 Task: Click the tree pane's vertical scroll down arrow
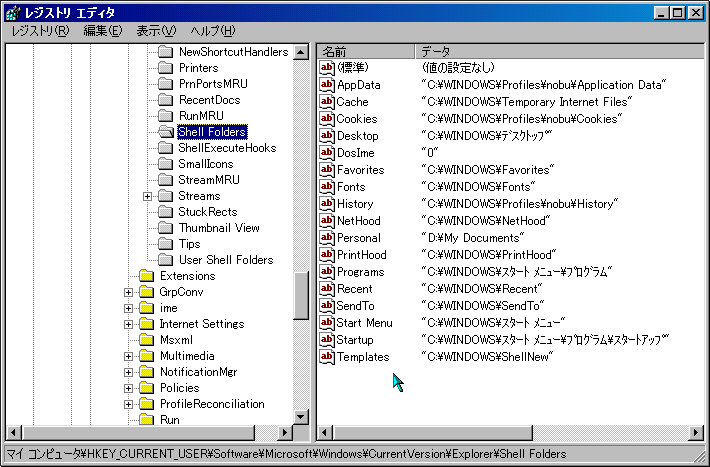301,416
